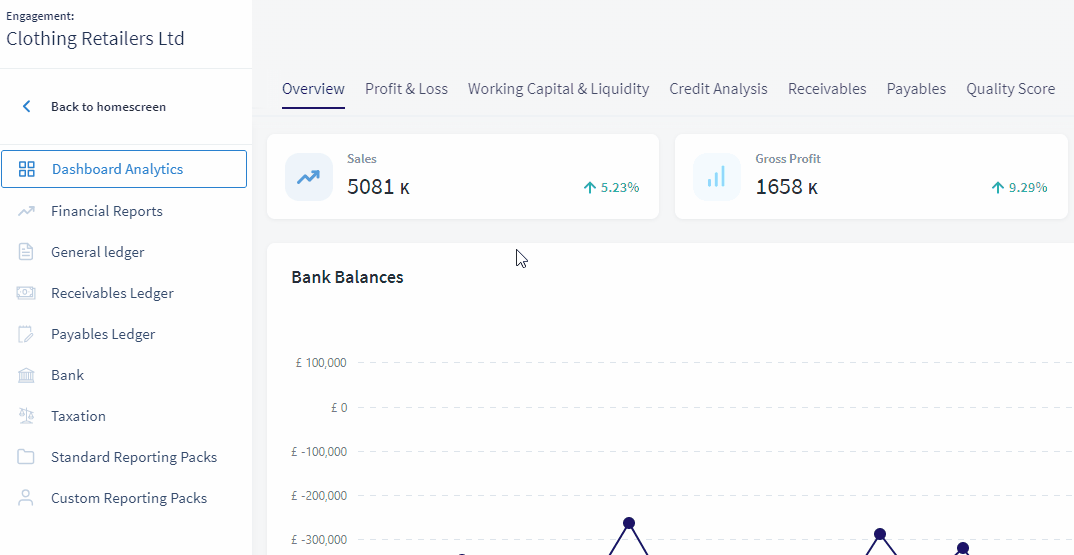Click the Standard Reporting Packs folder icon
This screenshot has height=555, width=1074.
26,457
